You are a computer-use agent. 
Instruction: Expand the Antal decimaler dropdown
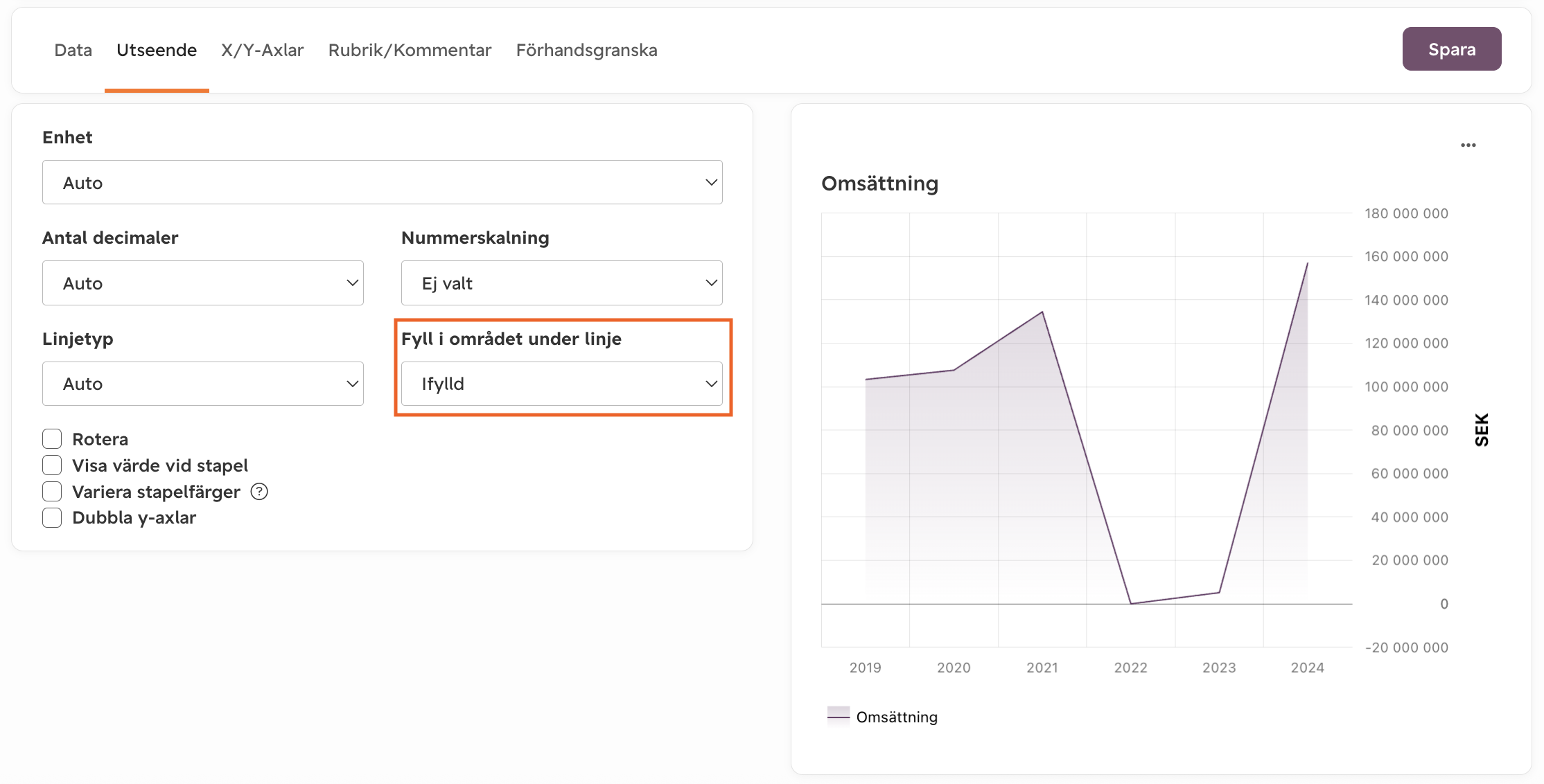coord(203,283)
